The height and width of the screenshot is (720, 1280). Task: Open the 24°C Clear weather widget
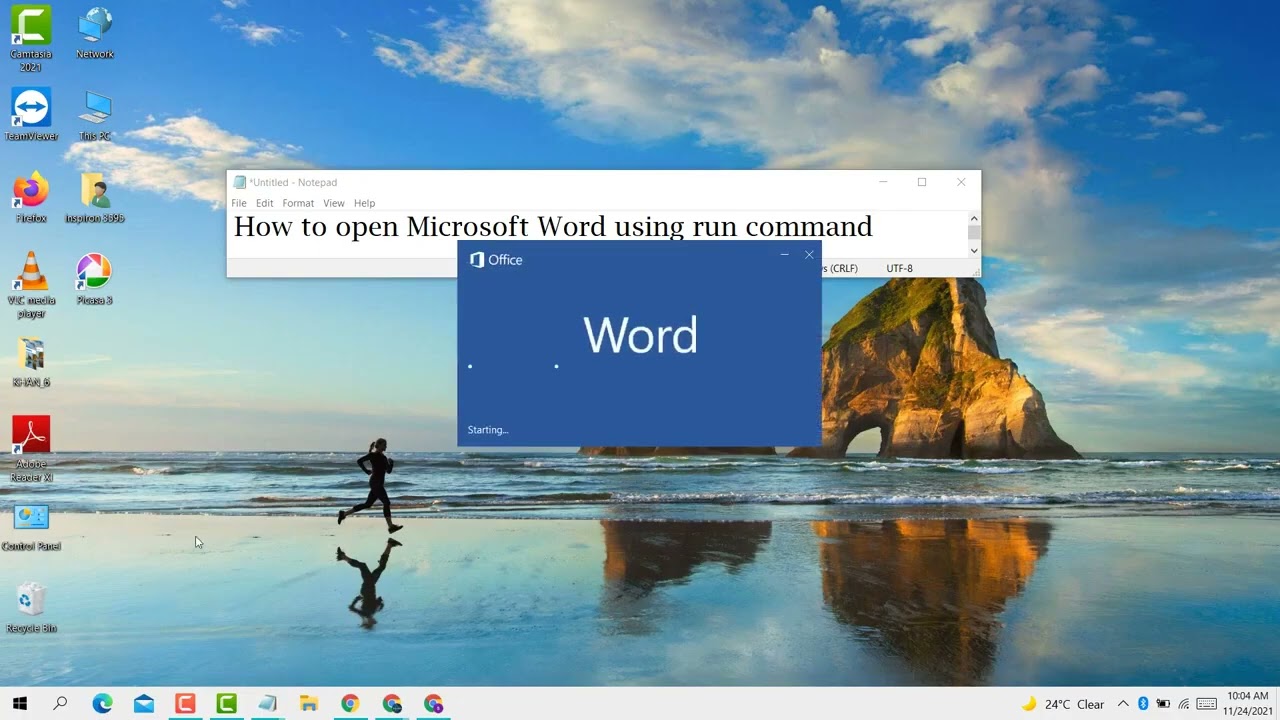point(1062,704)
